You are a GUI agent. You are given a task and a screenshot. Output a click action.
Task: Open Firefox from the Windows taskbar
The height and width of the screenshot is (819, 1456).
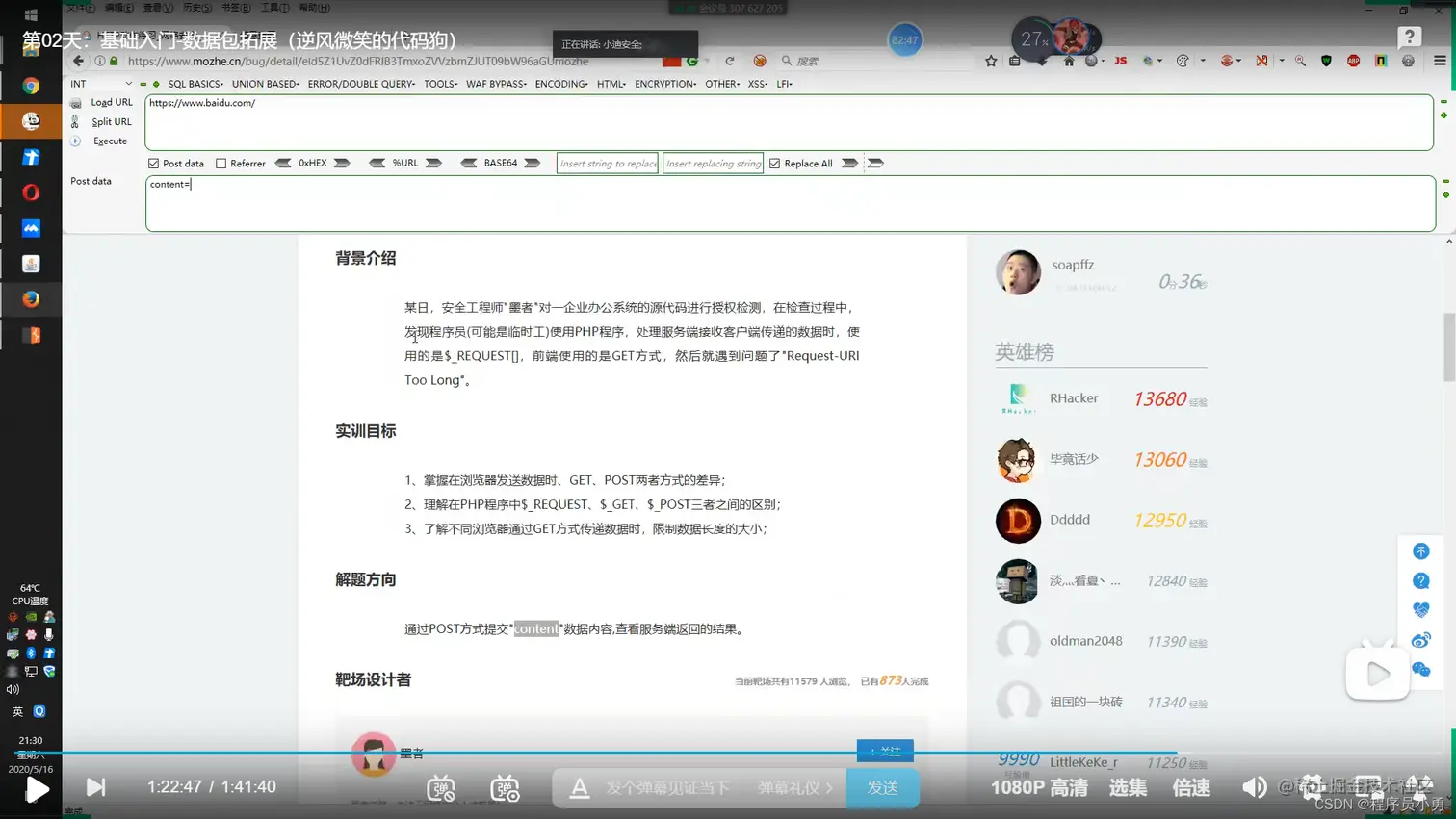coord(31,299)
